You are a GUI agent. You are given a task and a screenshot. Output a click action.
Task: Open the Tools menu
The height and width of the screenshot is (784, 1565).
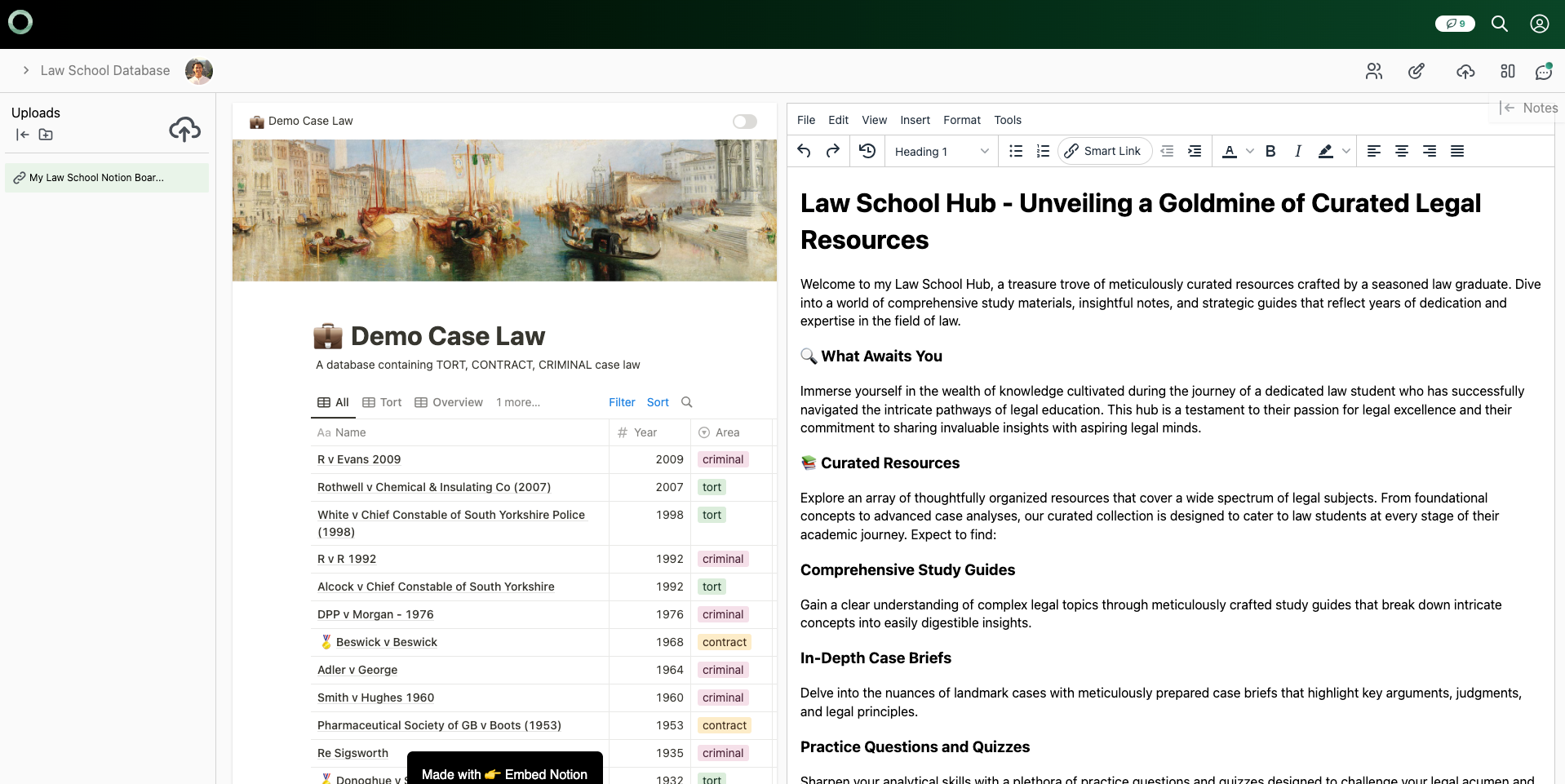point(1008,120)
